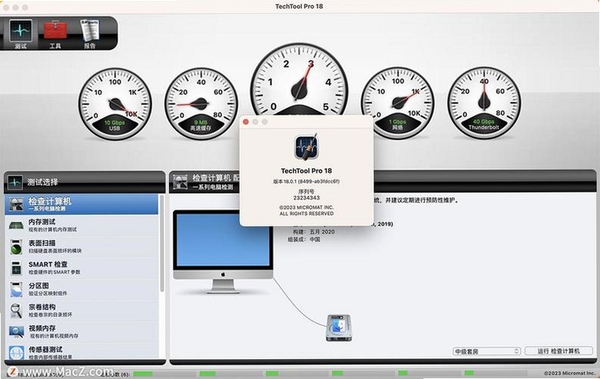Select the 检查计算机 check computer entry
Screen dimensions: 600x379
(82, 204)
